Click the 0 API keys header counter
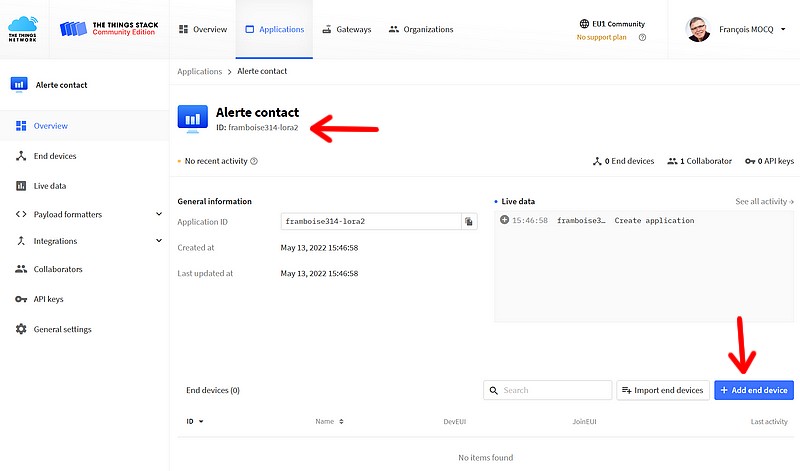Image resolution: width=800 pixels, height=471 pixels. coord(769,161)
